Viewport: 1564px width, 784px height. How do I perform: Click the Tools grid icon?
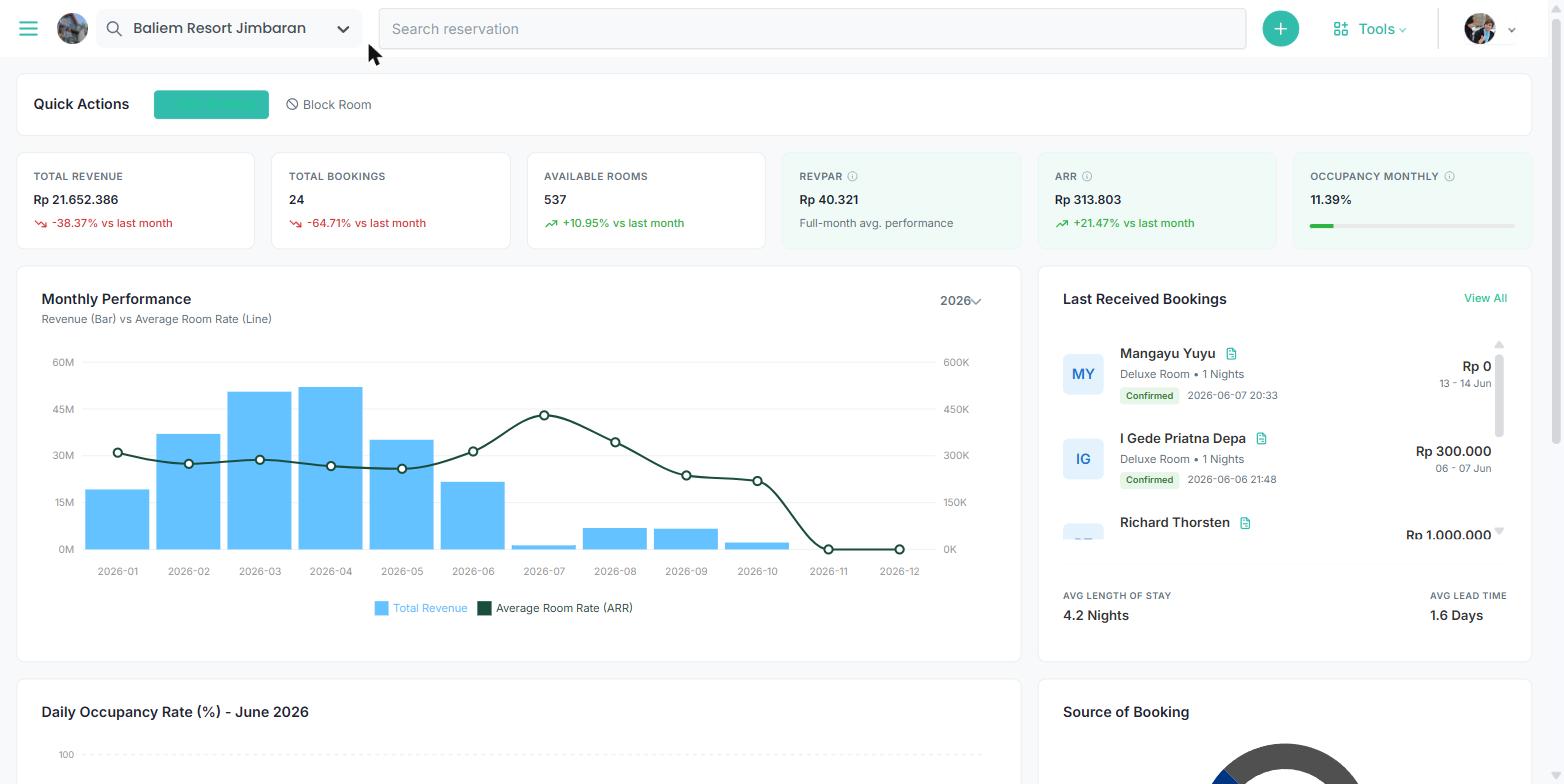point(1341,29)
